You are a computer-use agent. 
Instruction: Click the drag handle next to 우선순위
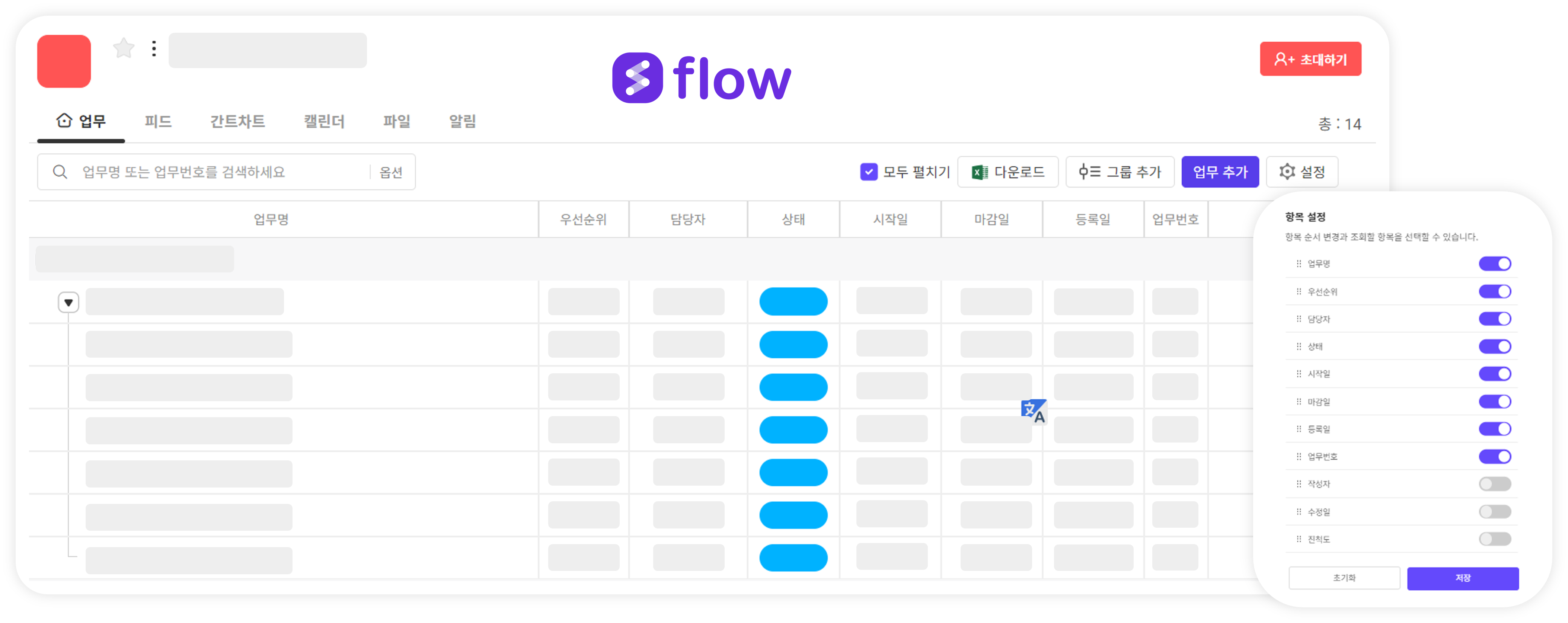1298,291
